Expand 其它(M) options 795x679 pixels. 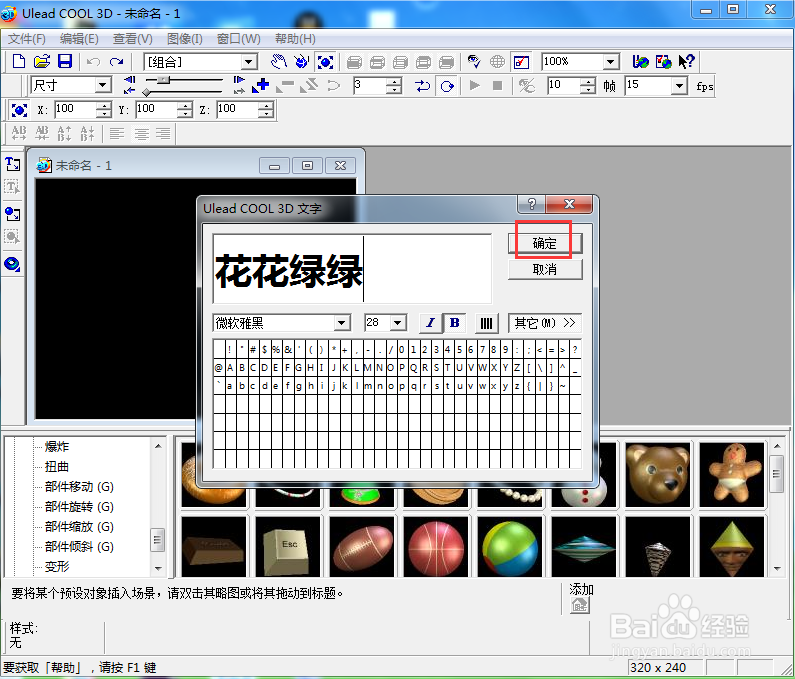(x=545, y=323)
